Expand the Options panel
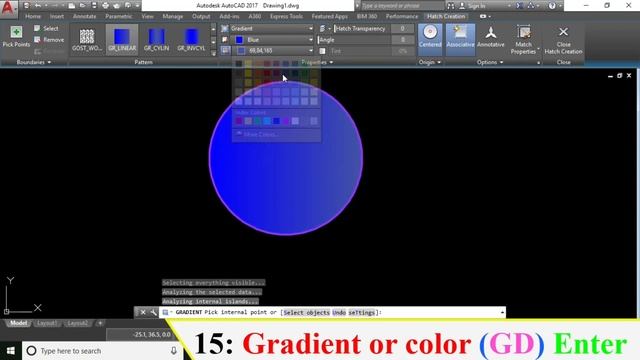This screenshot has width=640, height=360. pyautogui.click(x=490, y=62)
